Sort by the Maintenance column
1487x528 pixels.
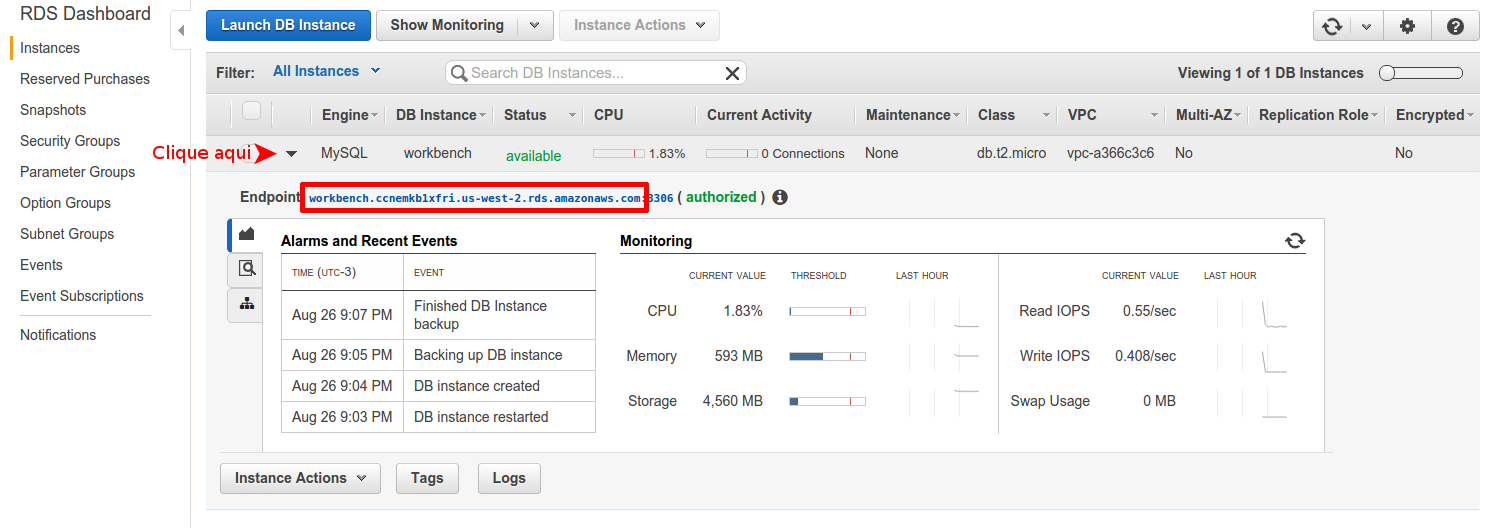coord(913,115)
